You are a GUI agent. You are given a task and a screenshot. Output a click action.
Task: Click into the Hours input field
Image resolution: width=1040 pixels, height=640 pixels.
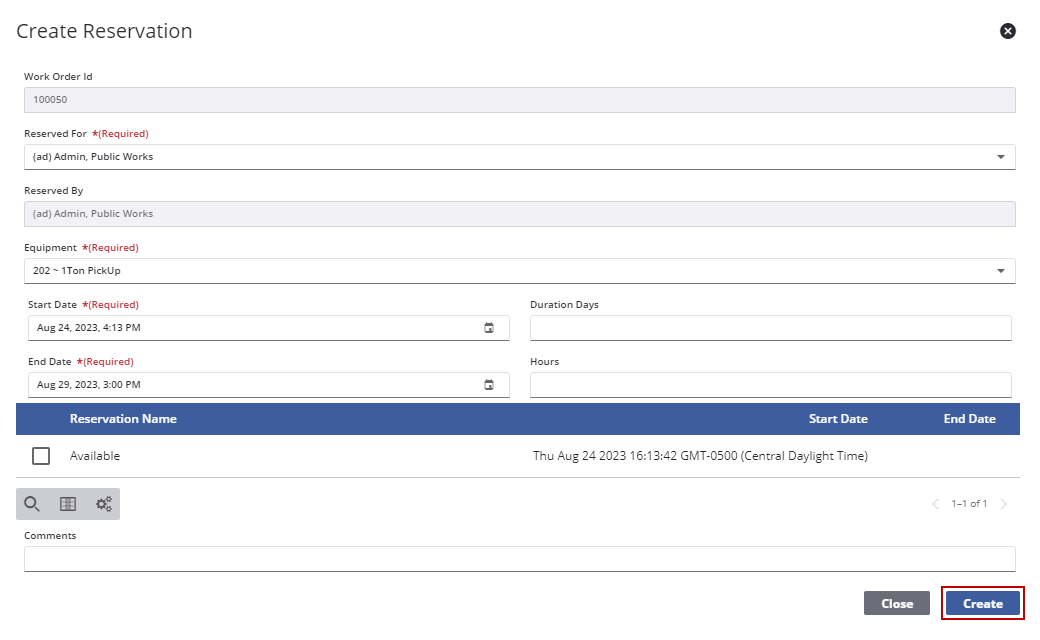tap(771, 385)
